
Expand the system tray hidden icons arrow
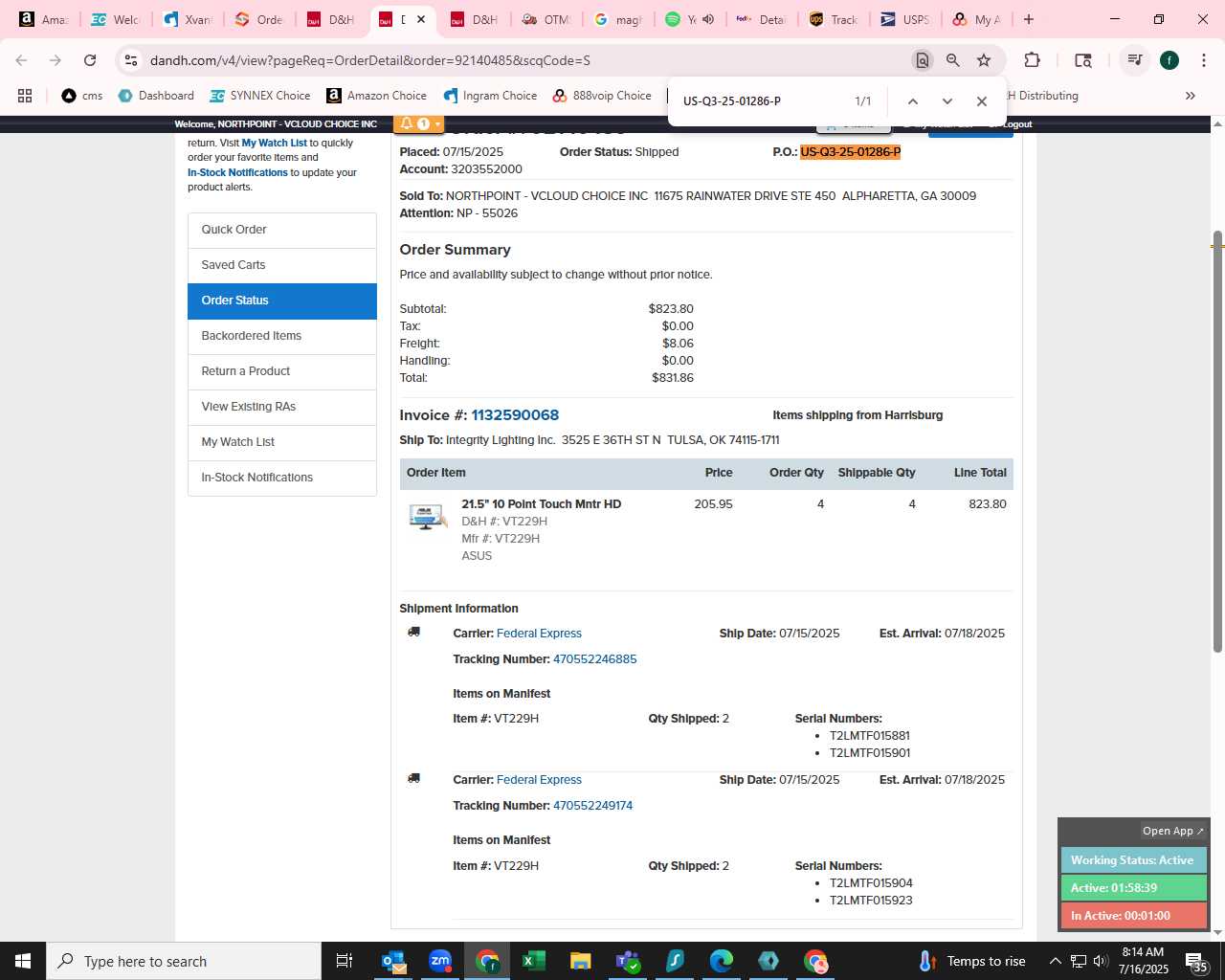pyautogui.click(x=1055, y=961)
